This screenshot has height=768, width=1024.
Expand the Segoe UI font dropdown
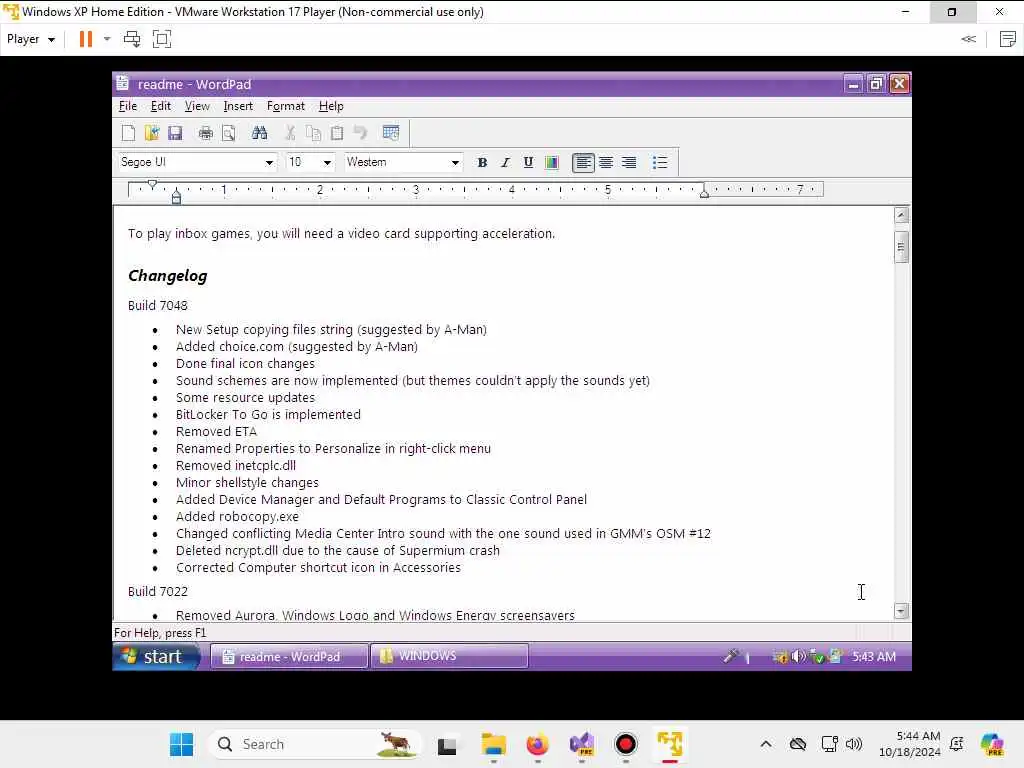pyautogui.click(x=268, y=163)
